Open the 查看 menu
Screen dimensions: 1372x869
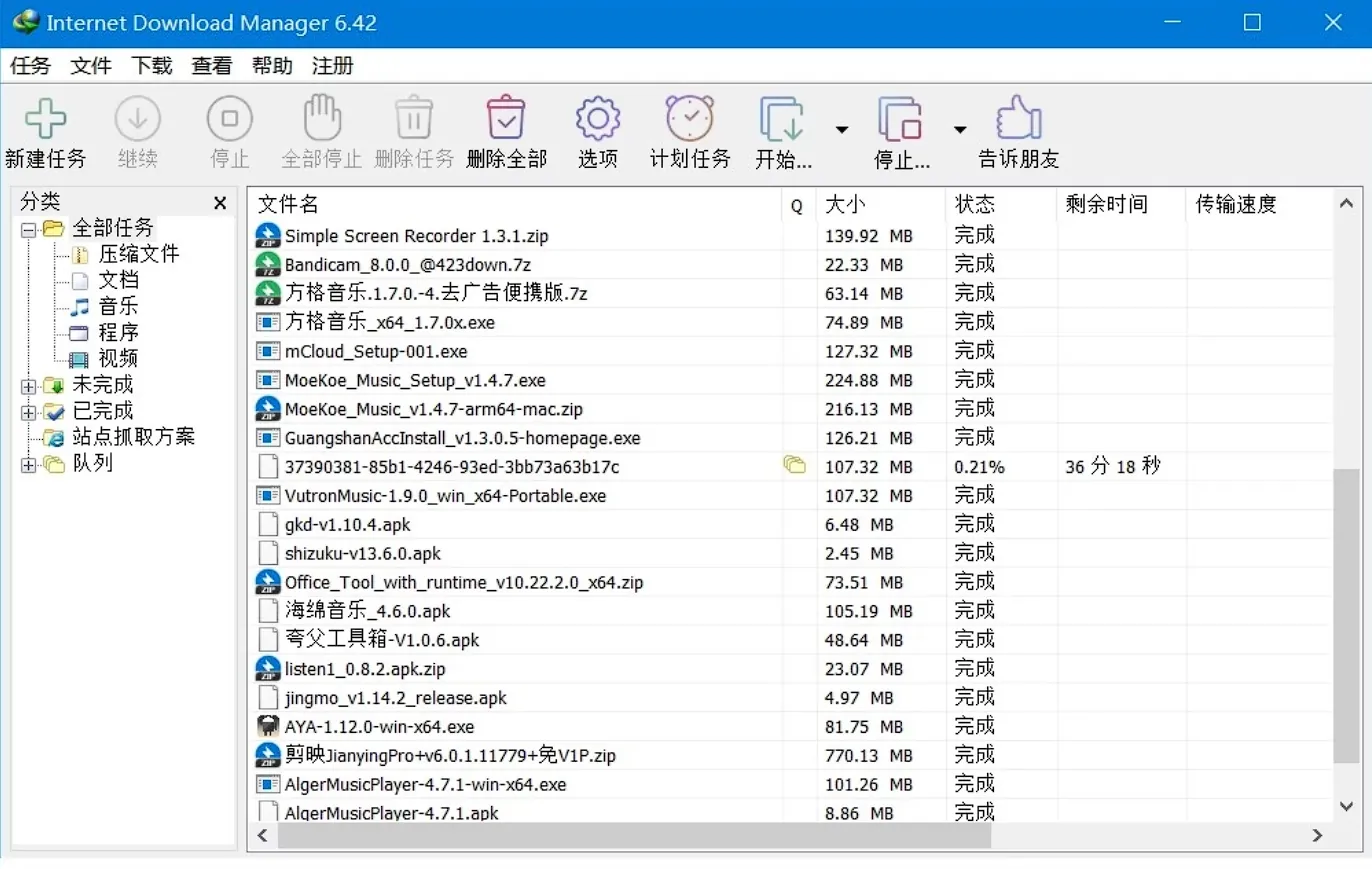pos(212,66)
